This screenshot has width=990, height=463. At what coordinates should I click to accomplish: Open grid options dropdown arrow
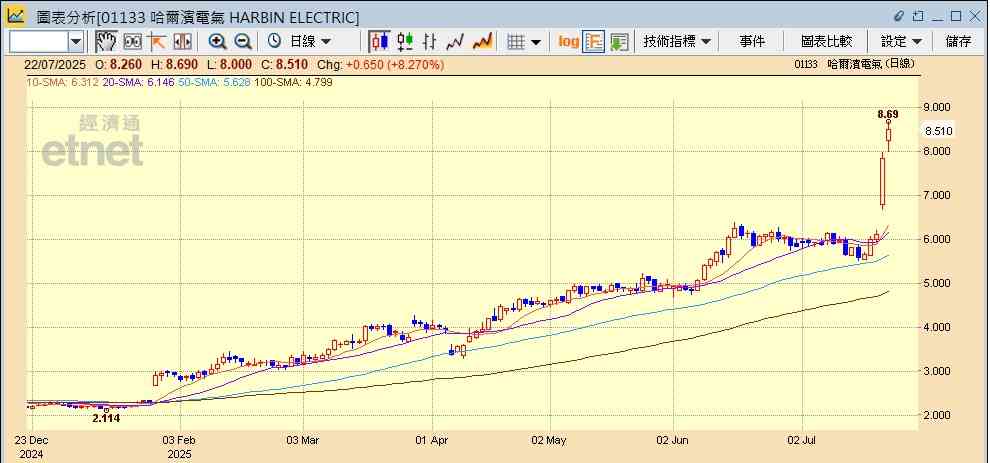point(536,42)
